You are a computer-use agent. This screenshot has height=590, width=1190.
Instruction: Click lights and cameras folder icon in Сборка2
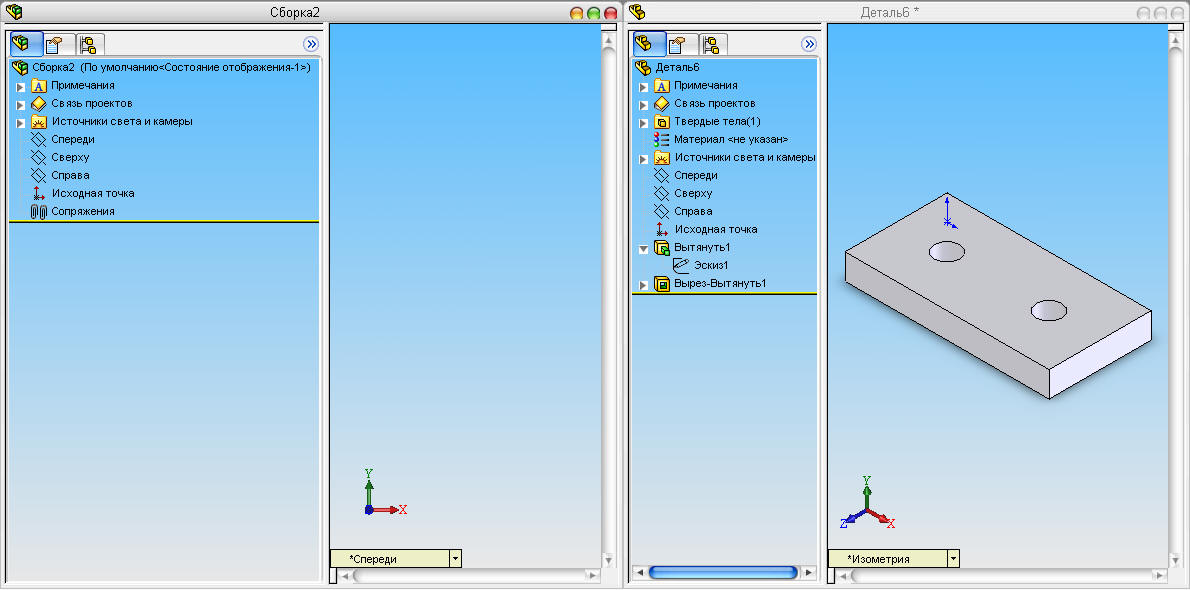(39, 121)
